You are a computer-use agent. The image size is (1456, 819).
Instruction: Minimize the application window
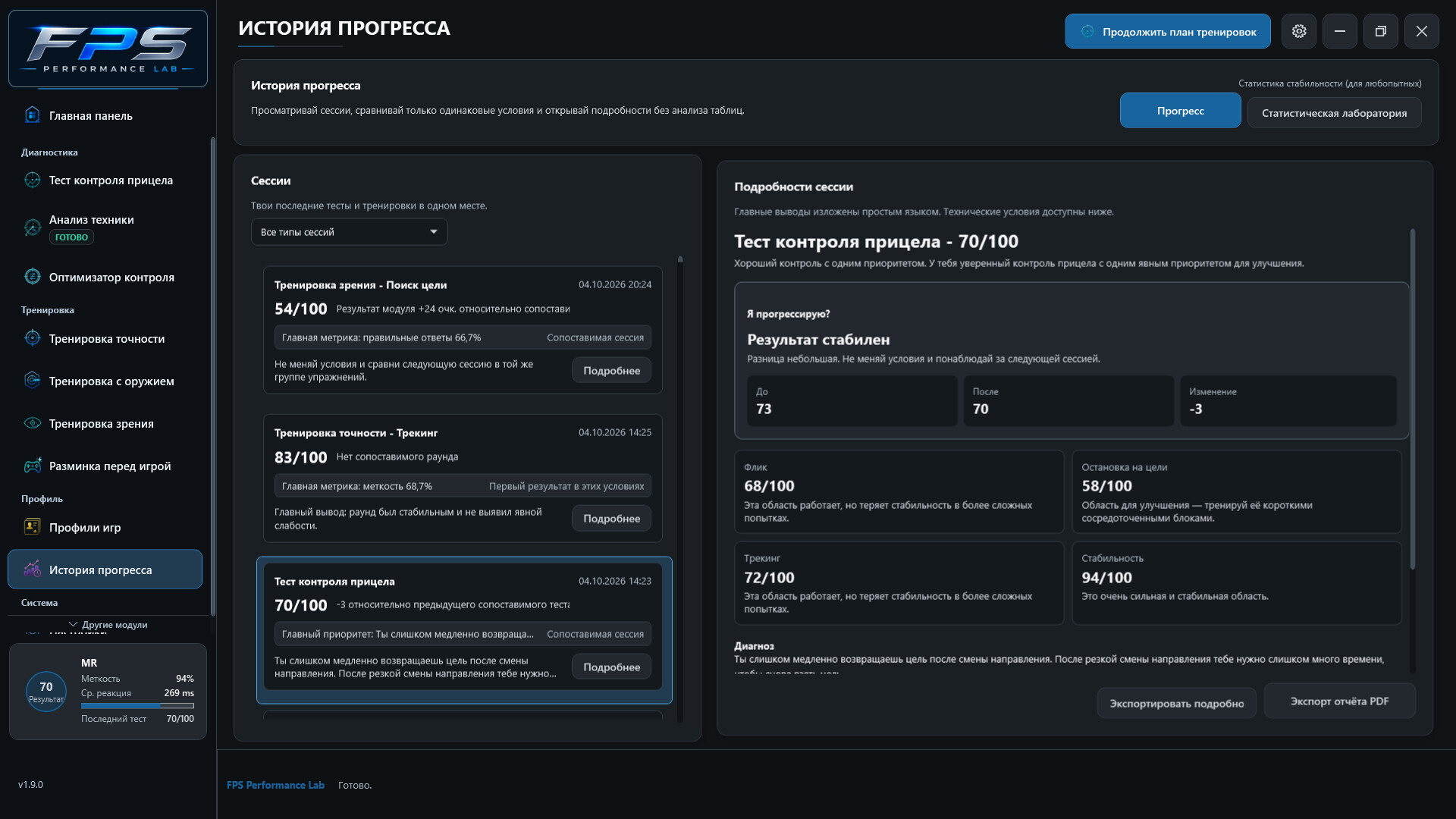[1340, 31]
